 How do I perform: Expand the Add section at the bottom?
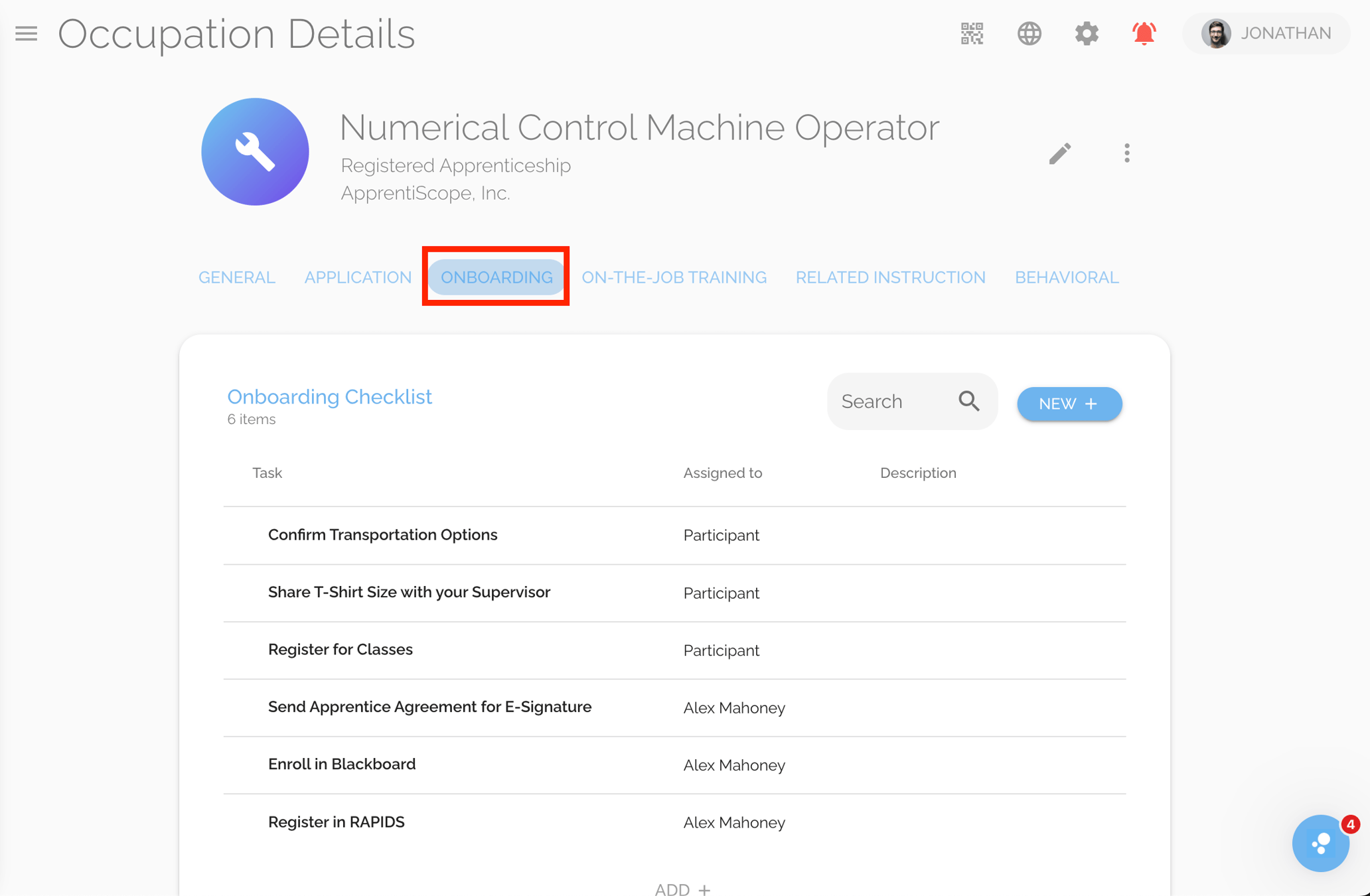[682, 888]
